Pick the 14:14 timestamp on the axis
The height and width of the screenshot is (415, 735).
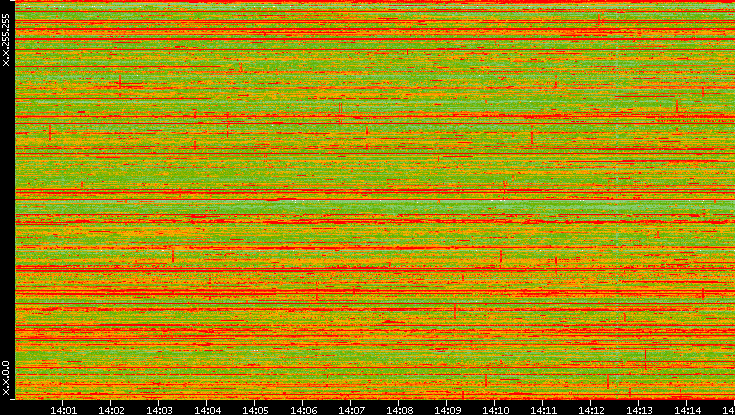point(687,410)
